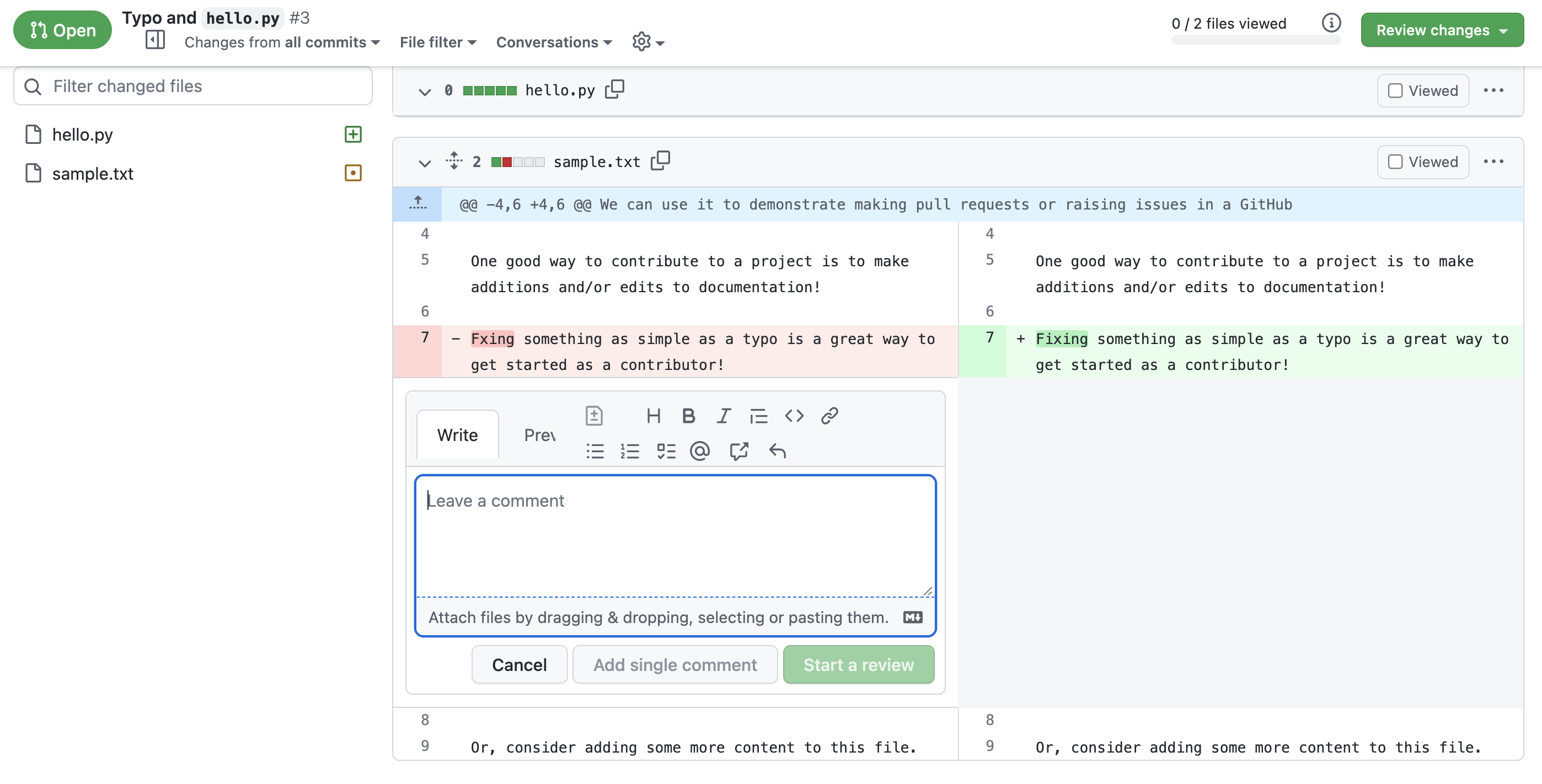The width and height of the screenshot is (1542, 784).
Task: Insert a code snippet in the comment
Action: [794, 415]
